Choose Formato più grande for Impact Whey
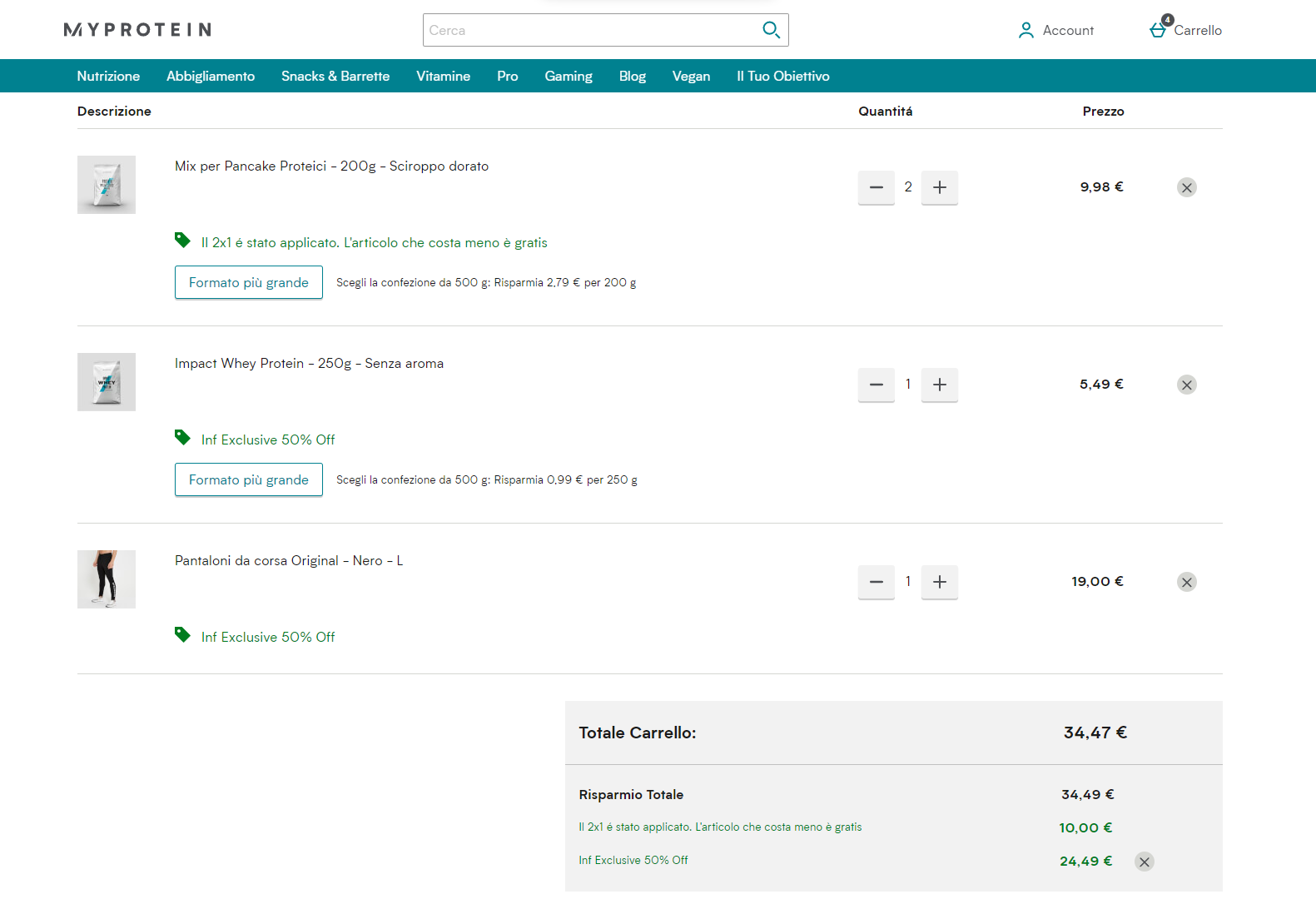The image size is (1316, 899). tap(248, 479)
